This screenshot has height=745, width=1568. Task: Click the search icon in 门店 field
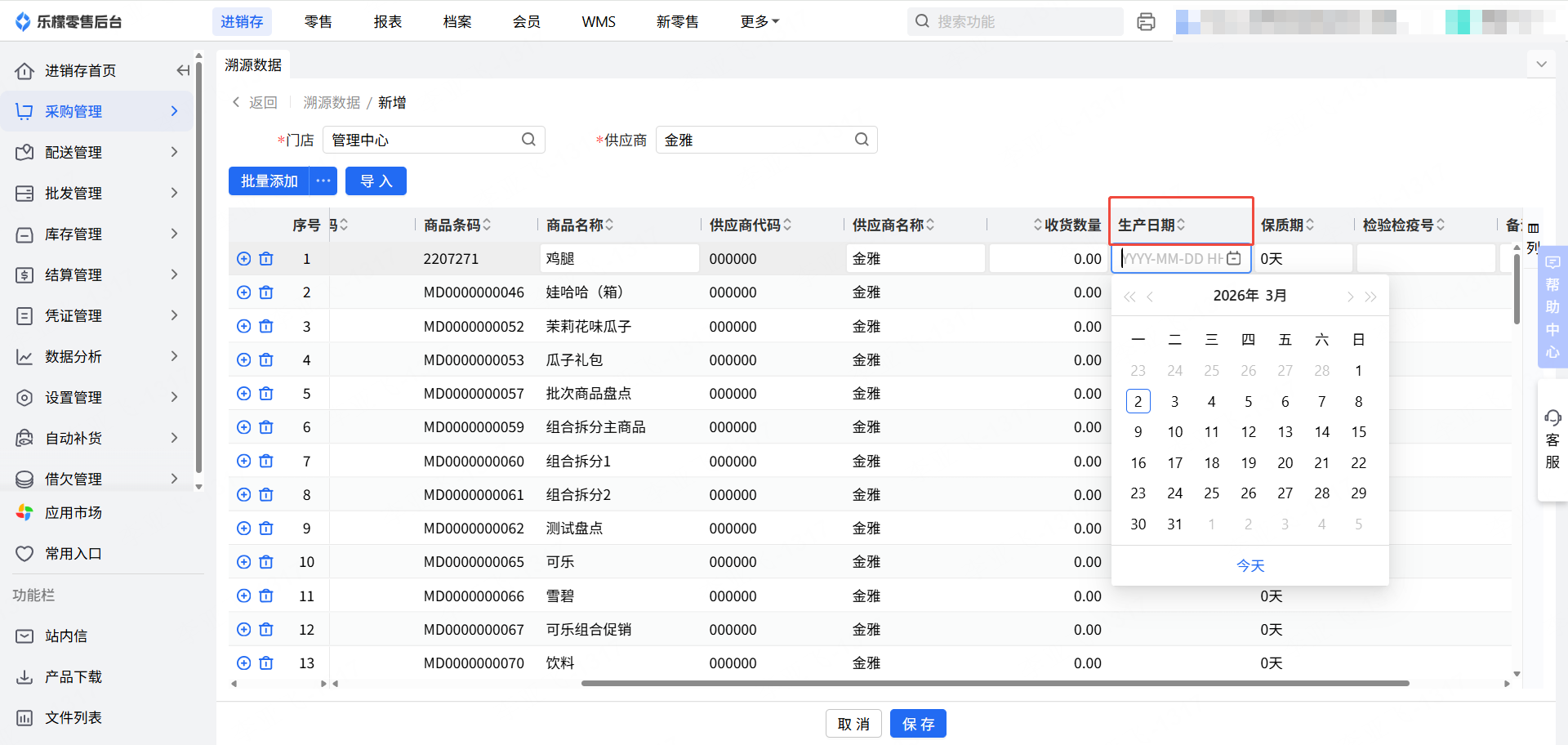point(528,140)
